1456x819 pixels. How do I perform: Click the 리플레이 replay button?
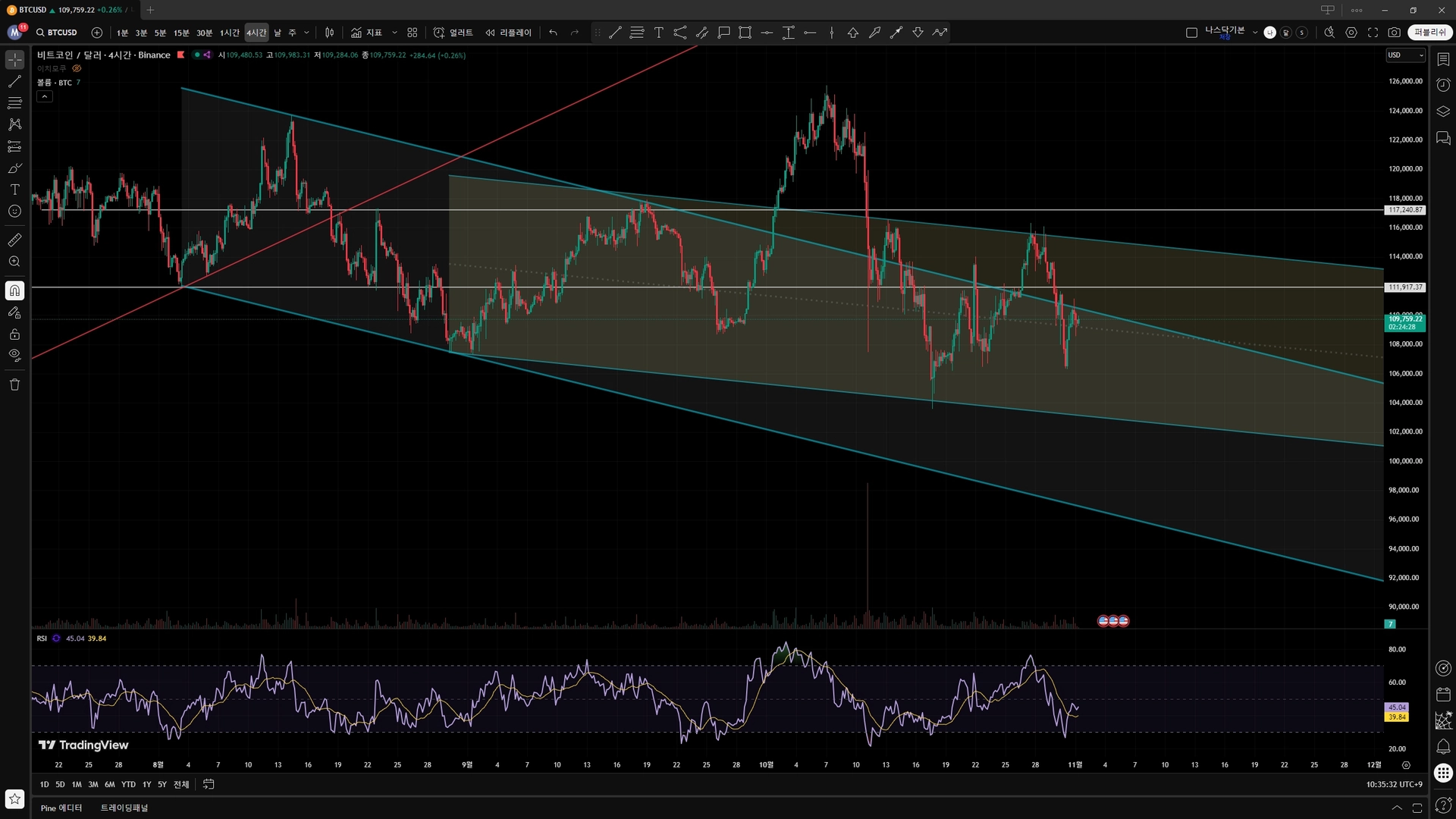(509, 33)
